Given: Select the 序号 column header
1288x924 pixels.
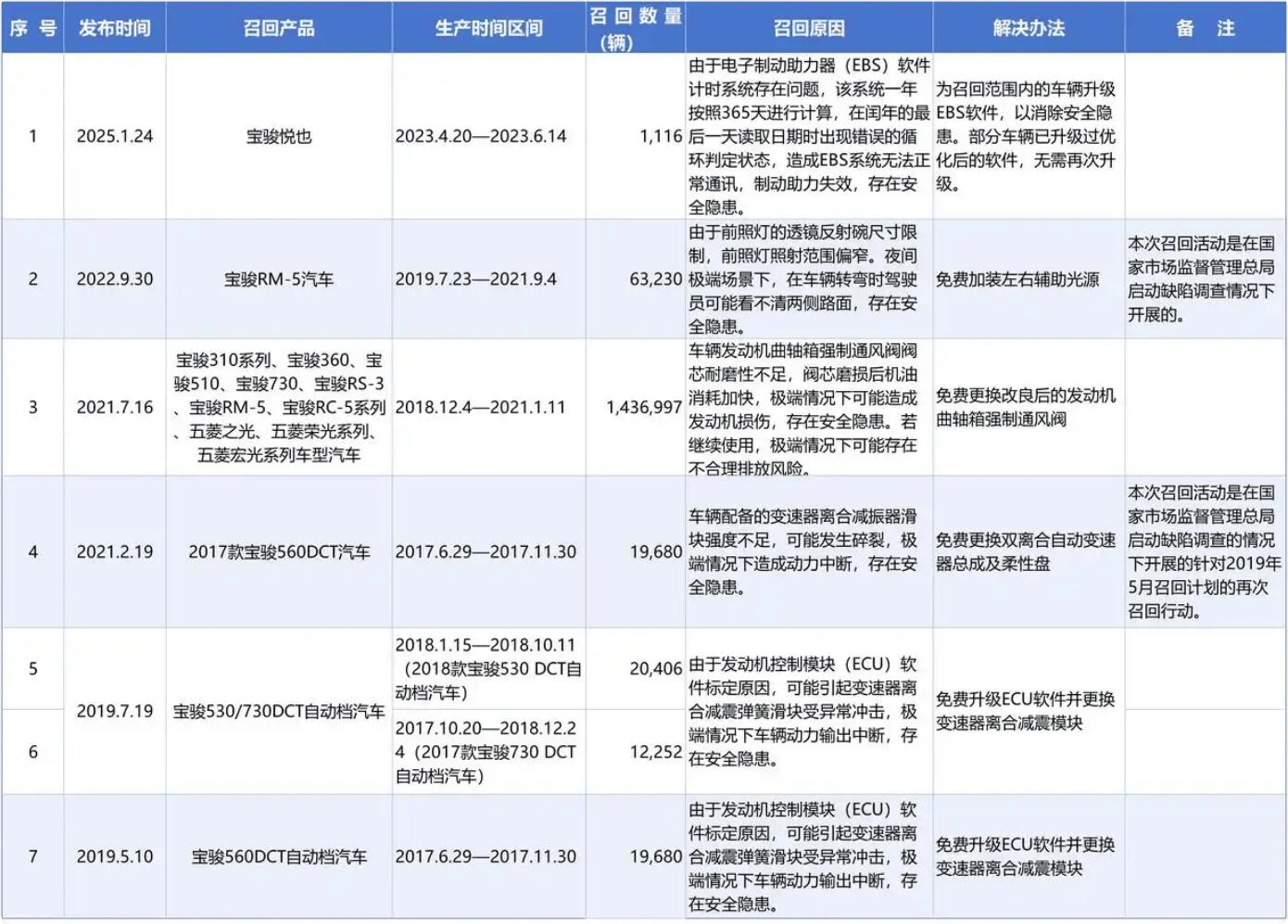Looking at the screenshot, I should pyautogui.click(x=32, y=28).
